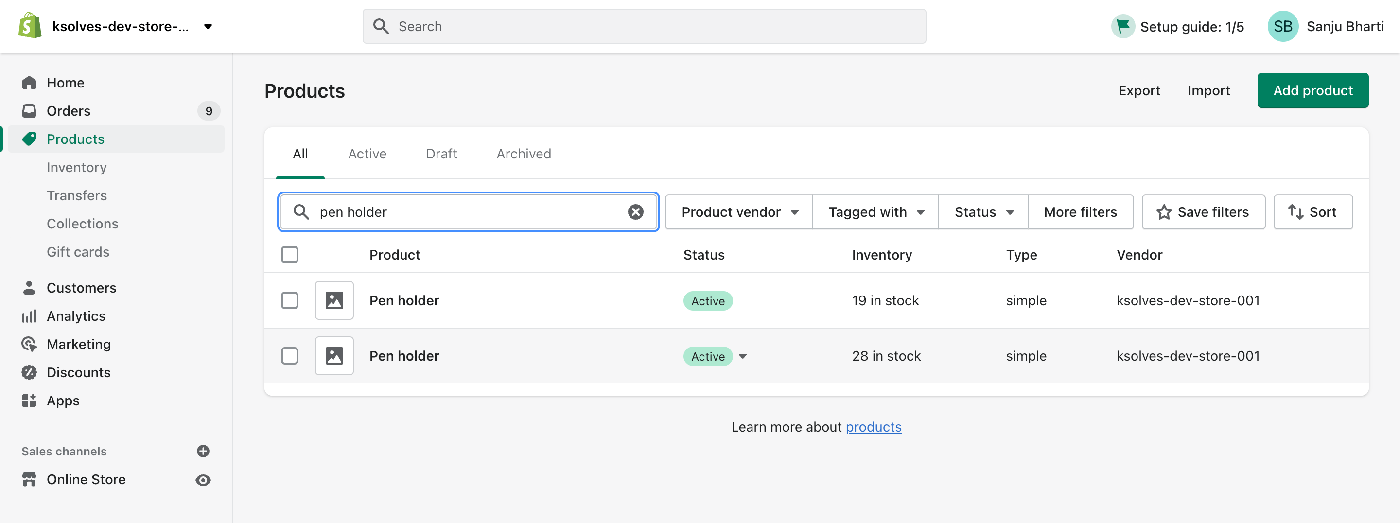Expand status arrow beside second Active badge
Viewport: 1400px width, 523px height.
click(x=743, y=357)
